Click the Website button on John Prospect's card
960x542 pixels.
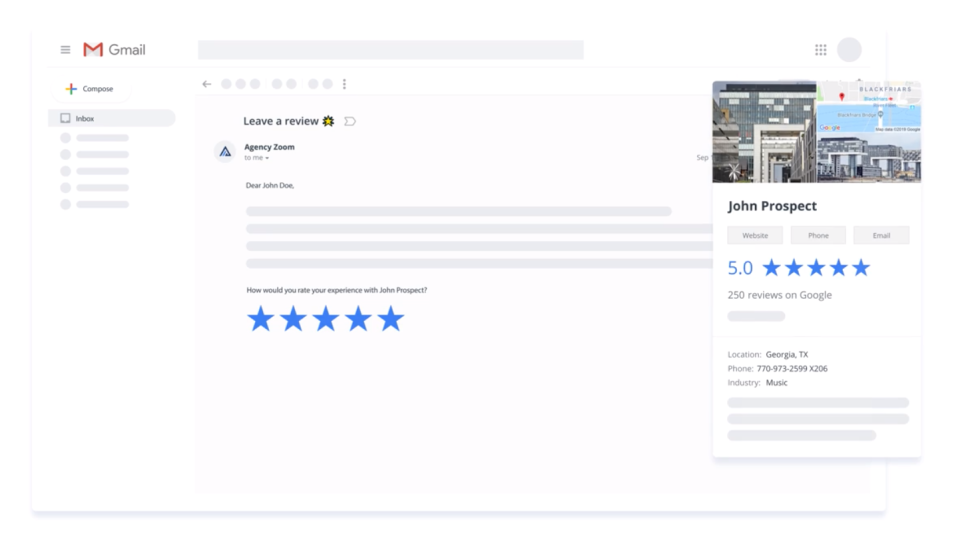click(755, 235)
